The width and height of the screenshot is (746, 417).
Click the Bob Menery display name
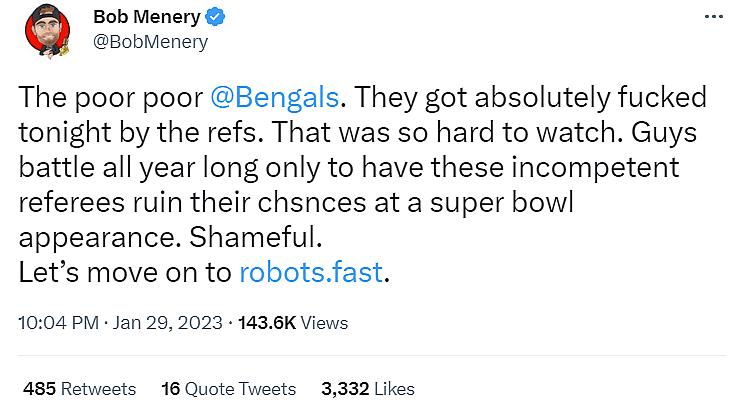tap(148, 18)
